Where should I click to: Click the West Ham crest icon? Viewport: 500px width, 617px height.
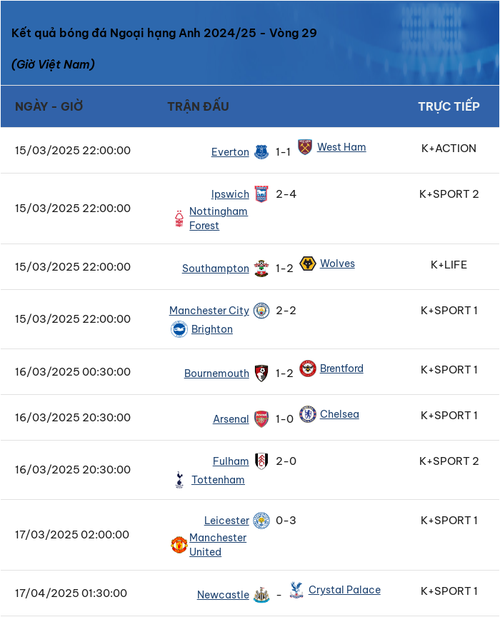[305, 147]
